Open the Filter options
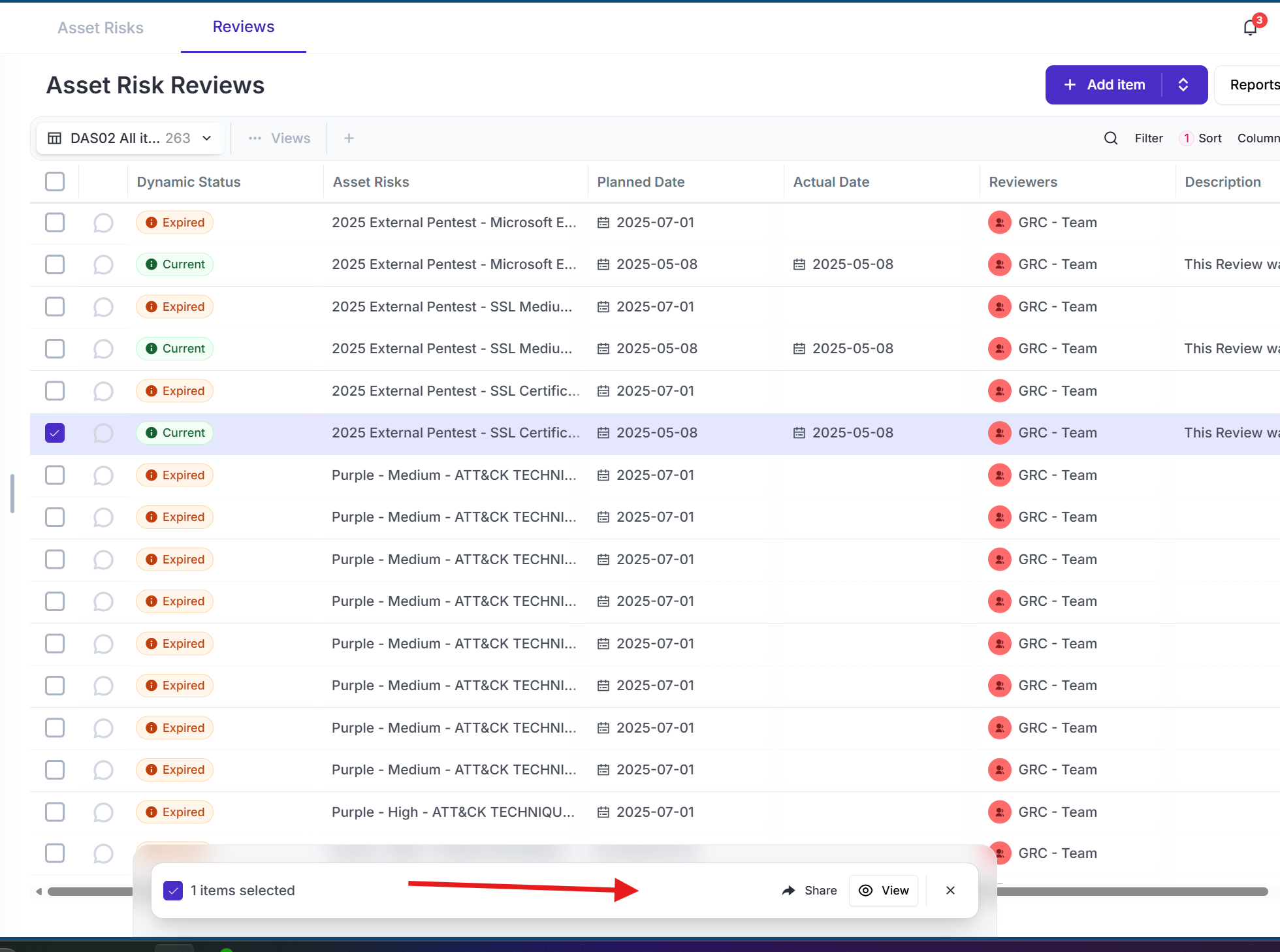Screen dimensions: 1280x952 tap(1148, 138)
